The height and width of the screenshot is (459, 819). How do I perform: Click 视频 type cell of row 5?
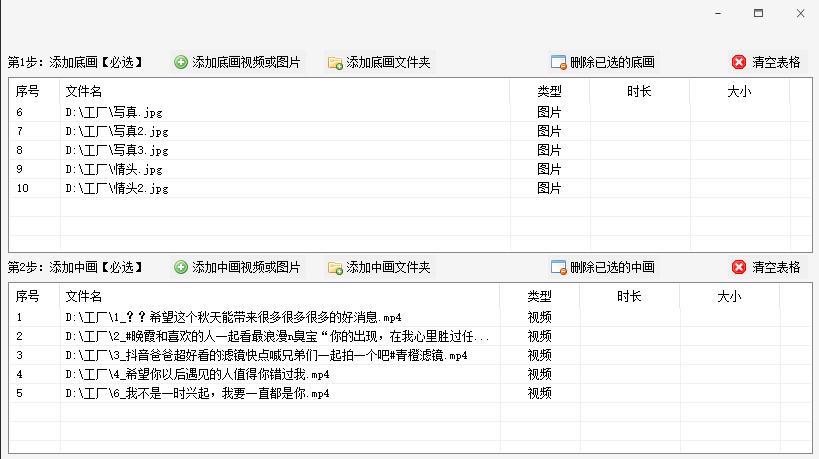(540, 393)
